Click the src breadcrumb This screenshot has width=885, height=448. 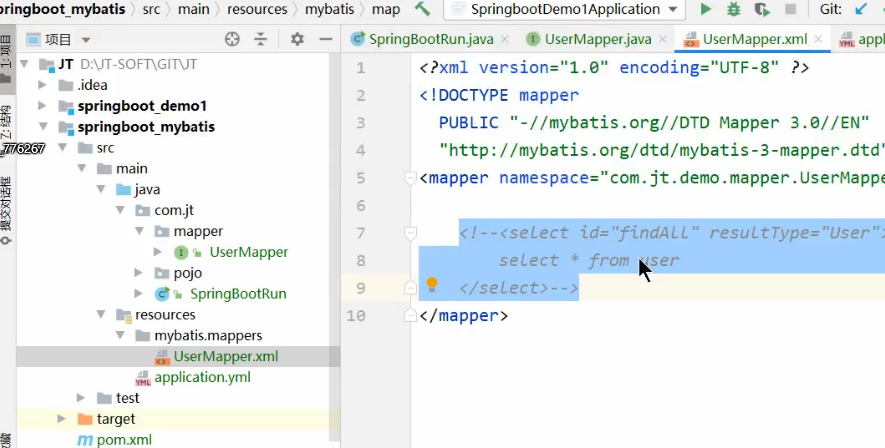coord(152,9)
